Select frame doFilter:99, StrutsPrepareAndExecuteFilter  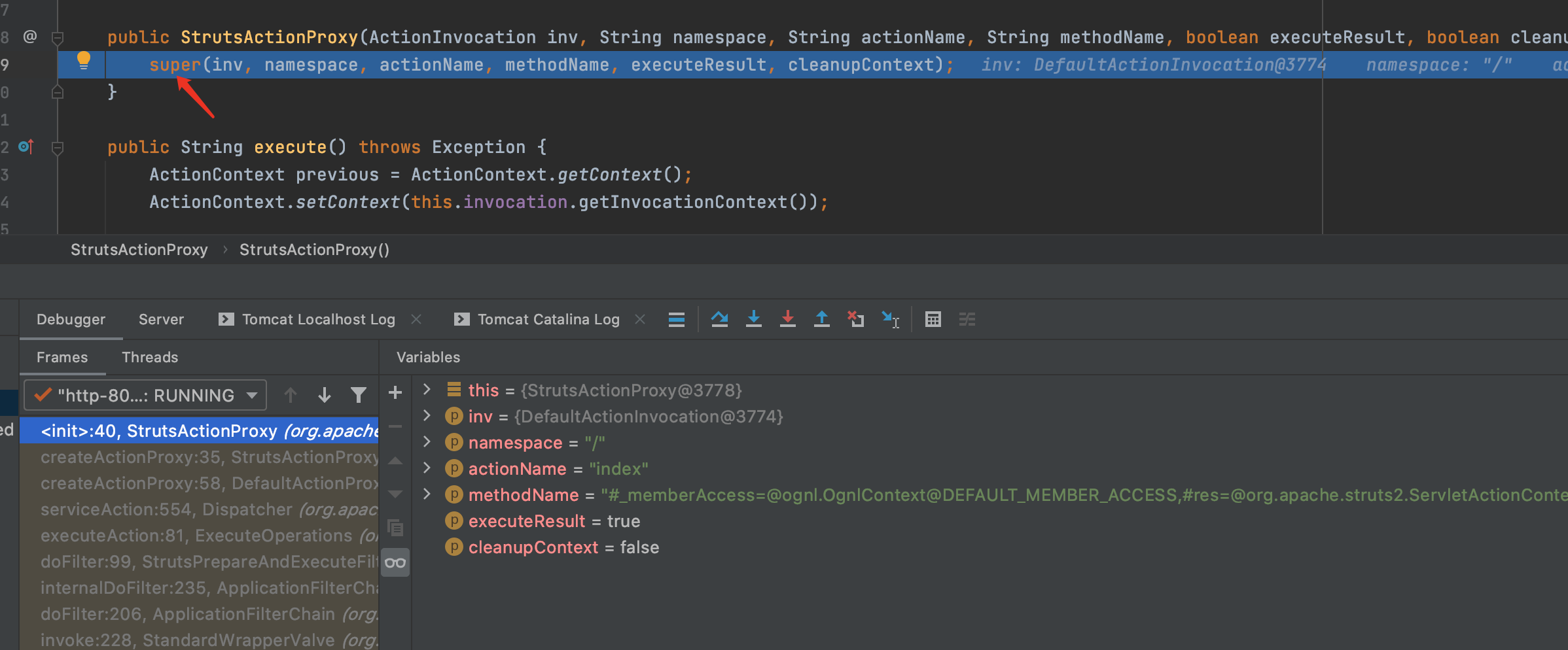[x=199, y=562]
